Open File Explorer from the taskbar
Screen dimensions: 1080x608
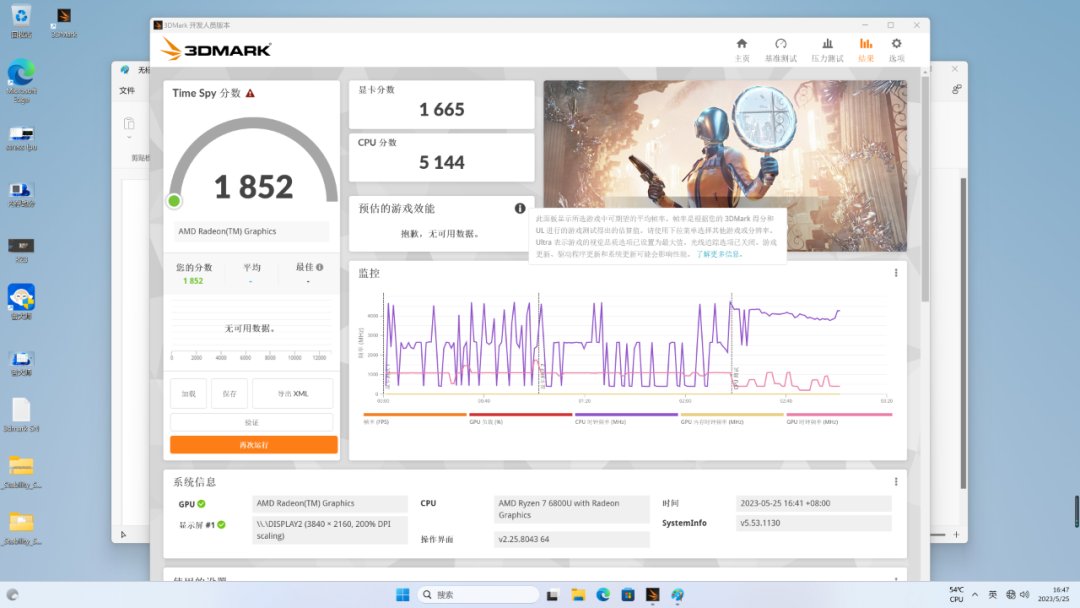(x=578, y=595)
